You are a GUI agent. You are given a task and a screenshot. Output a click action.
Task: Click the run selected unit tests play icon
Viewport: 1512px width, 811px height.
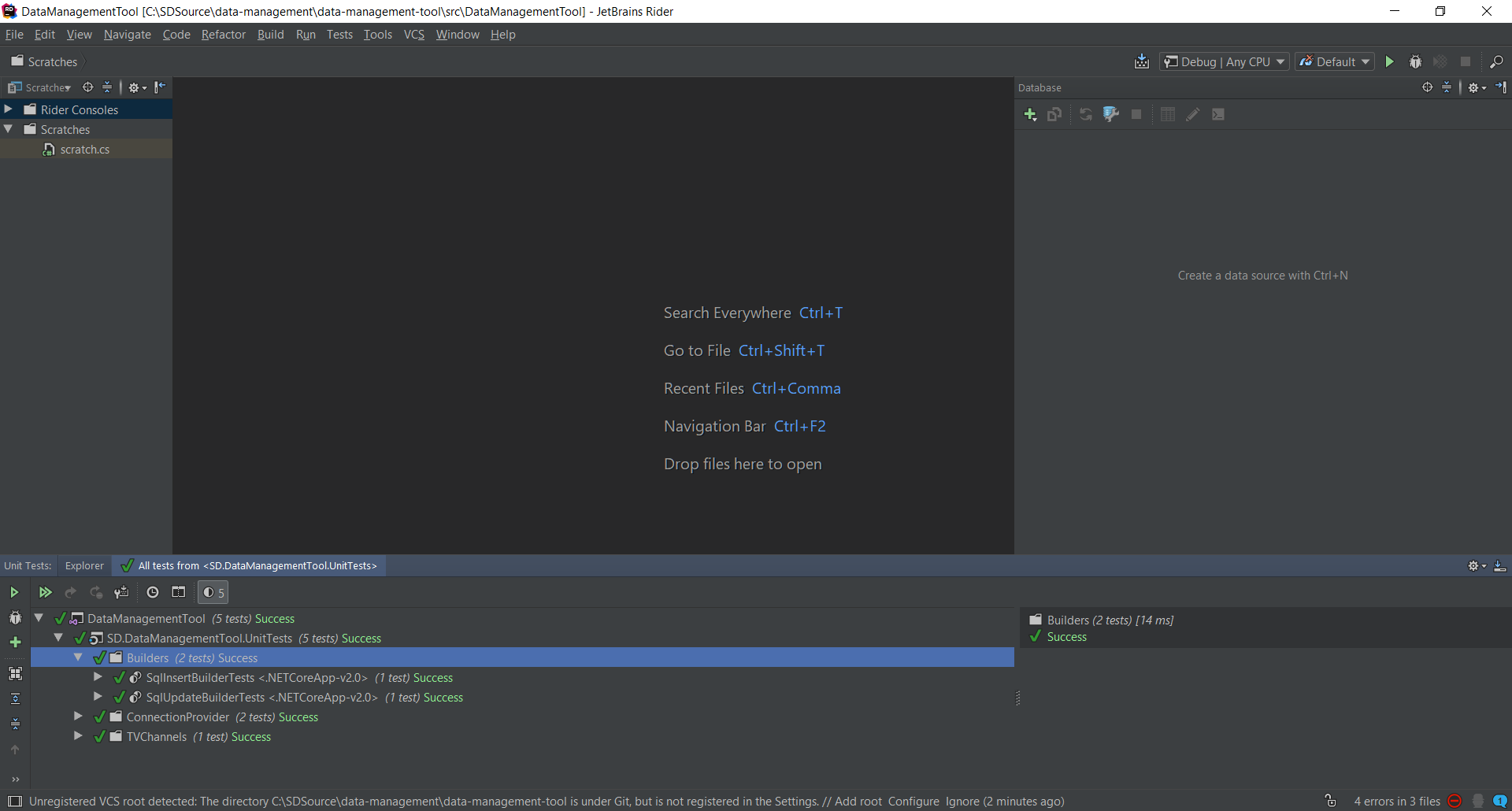tap(14, 592)
